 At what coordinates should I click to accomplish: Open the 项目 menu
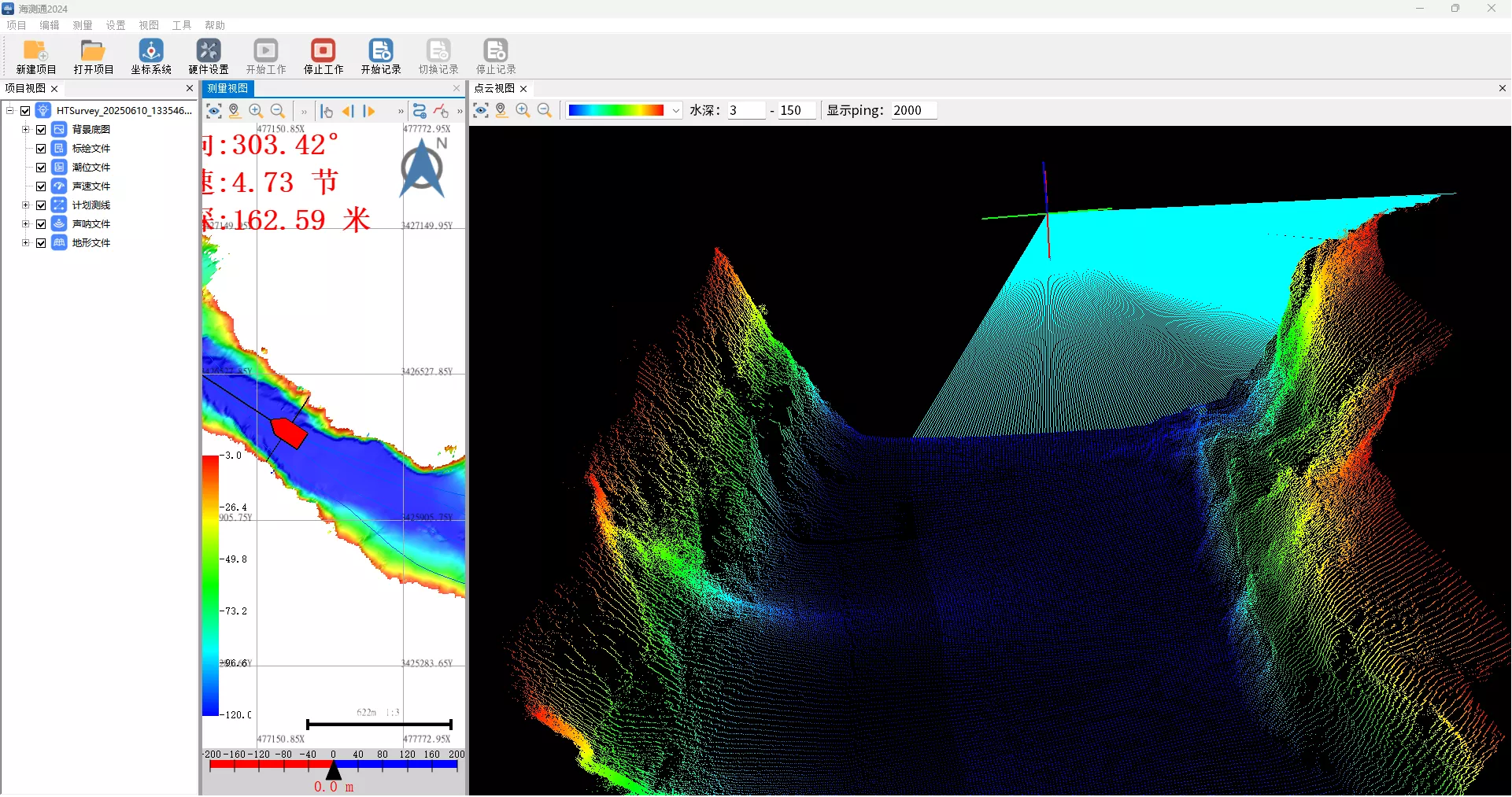(x=17, y=25)
